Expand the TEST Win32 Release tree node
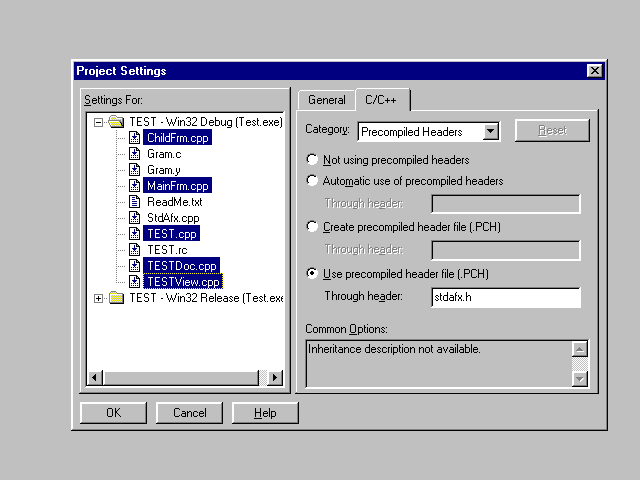Screen dimensions: 640x480 coord(99,298)
